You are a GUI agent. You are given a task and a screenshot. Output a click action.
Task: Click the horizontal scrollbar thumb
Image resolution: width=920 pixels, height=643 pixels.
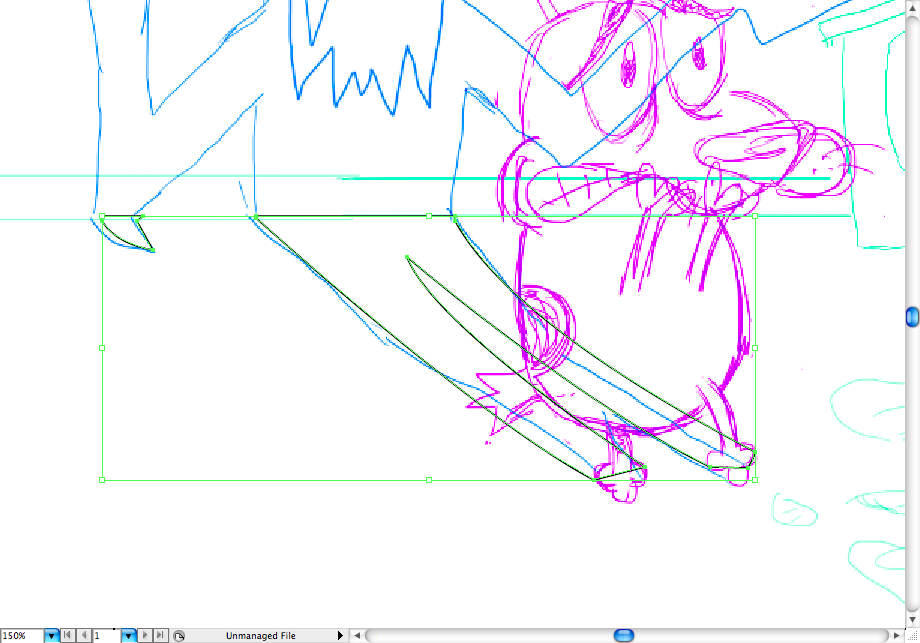pyautogui.click(x=624, y=635)
